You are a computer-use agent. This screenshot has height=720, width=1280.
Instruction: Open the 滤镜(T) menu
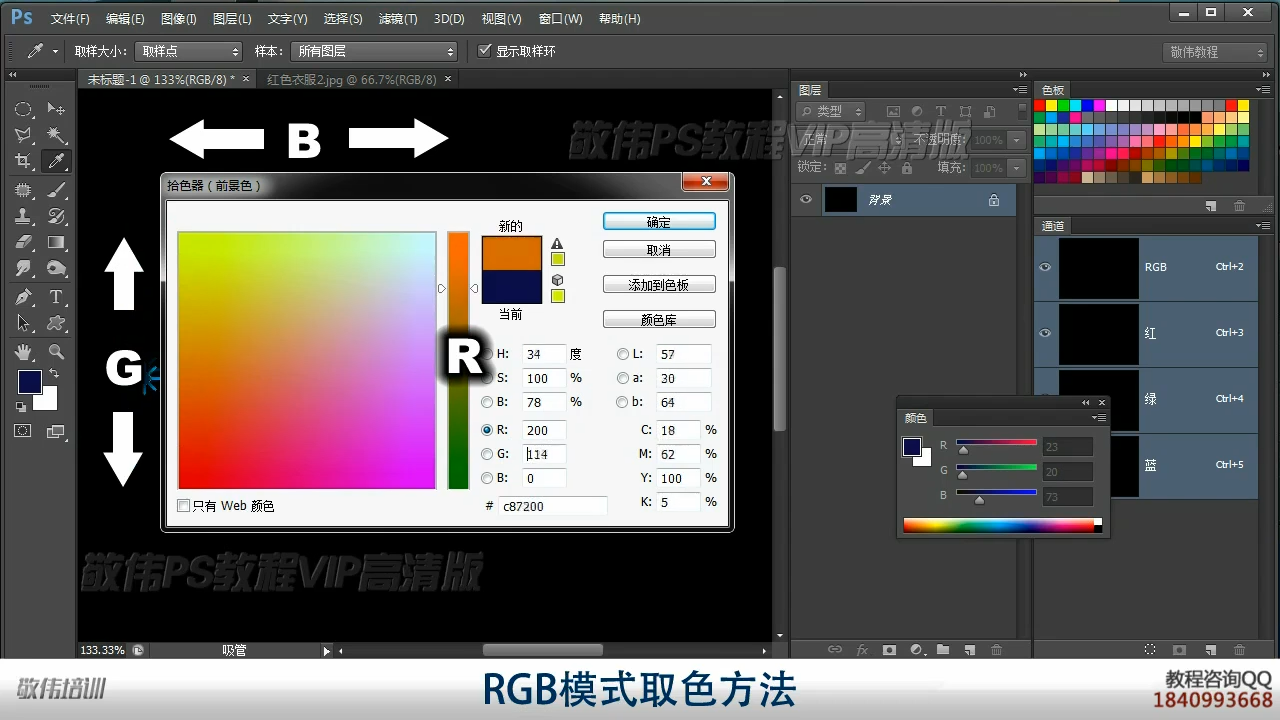398,19
